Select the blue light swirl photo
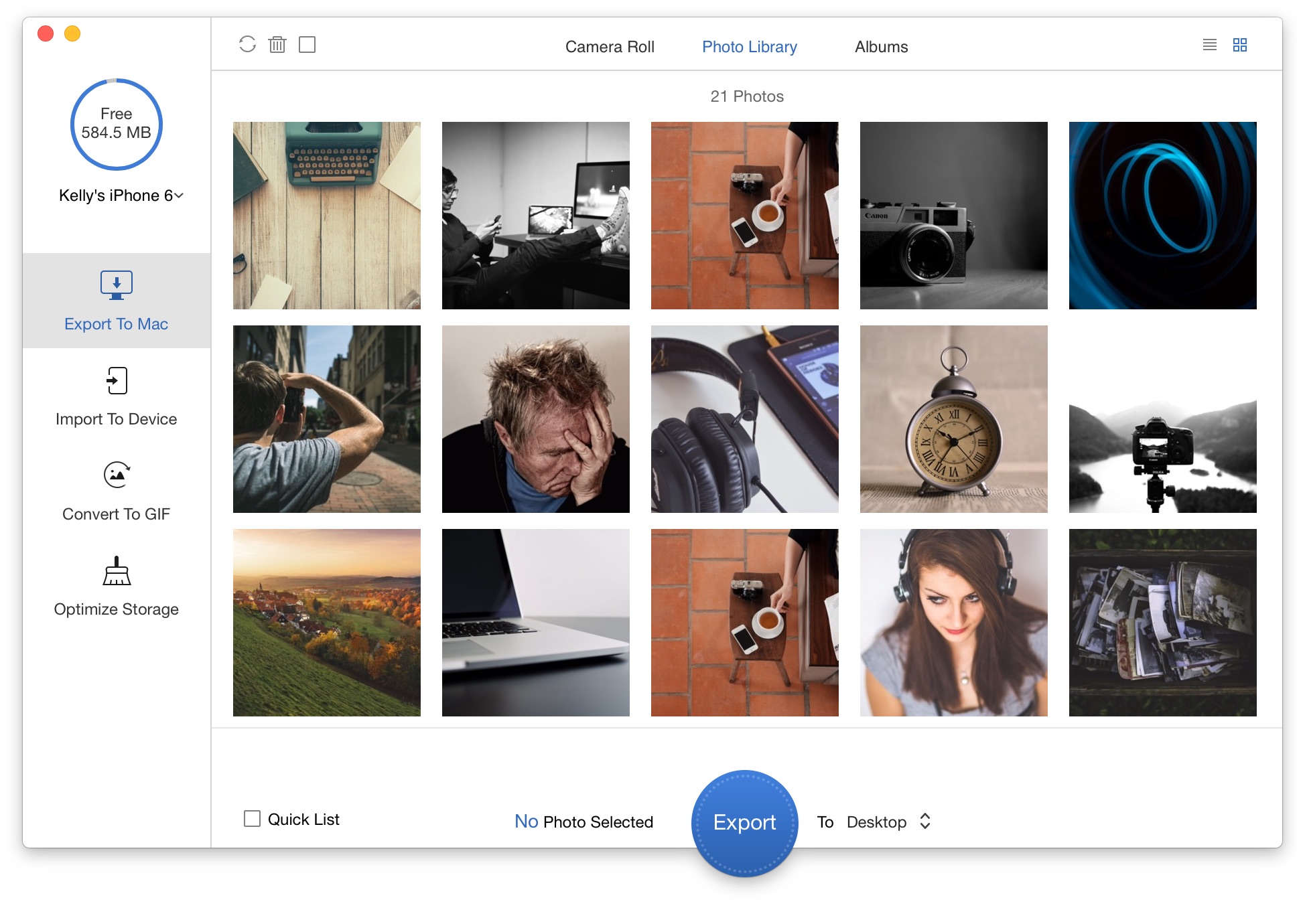Viewport: 1305px width, 924px height. 1163,216
